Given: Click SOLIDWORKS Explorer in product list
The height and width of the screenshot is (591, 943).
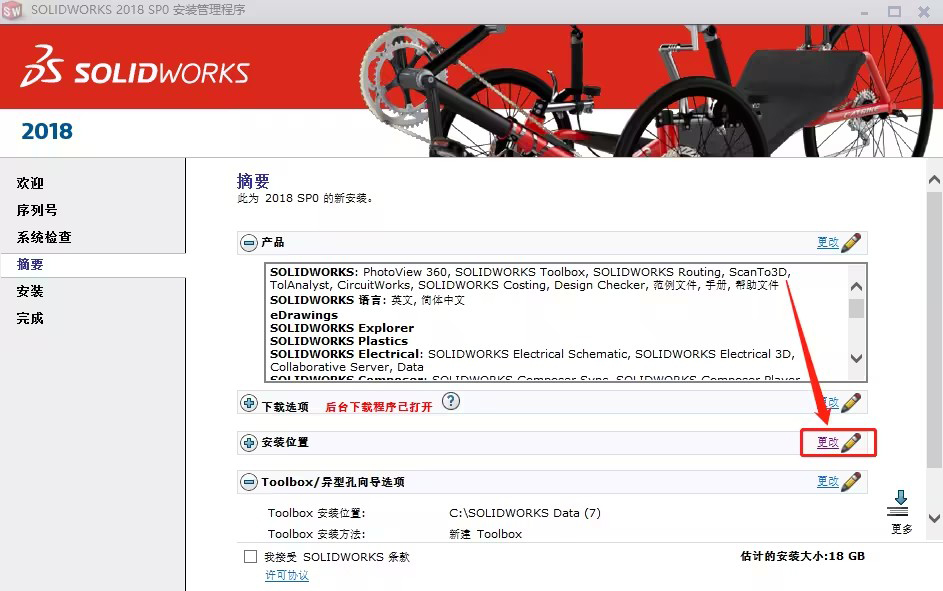Looking at the screenshot, I should 342,328.
